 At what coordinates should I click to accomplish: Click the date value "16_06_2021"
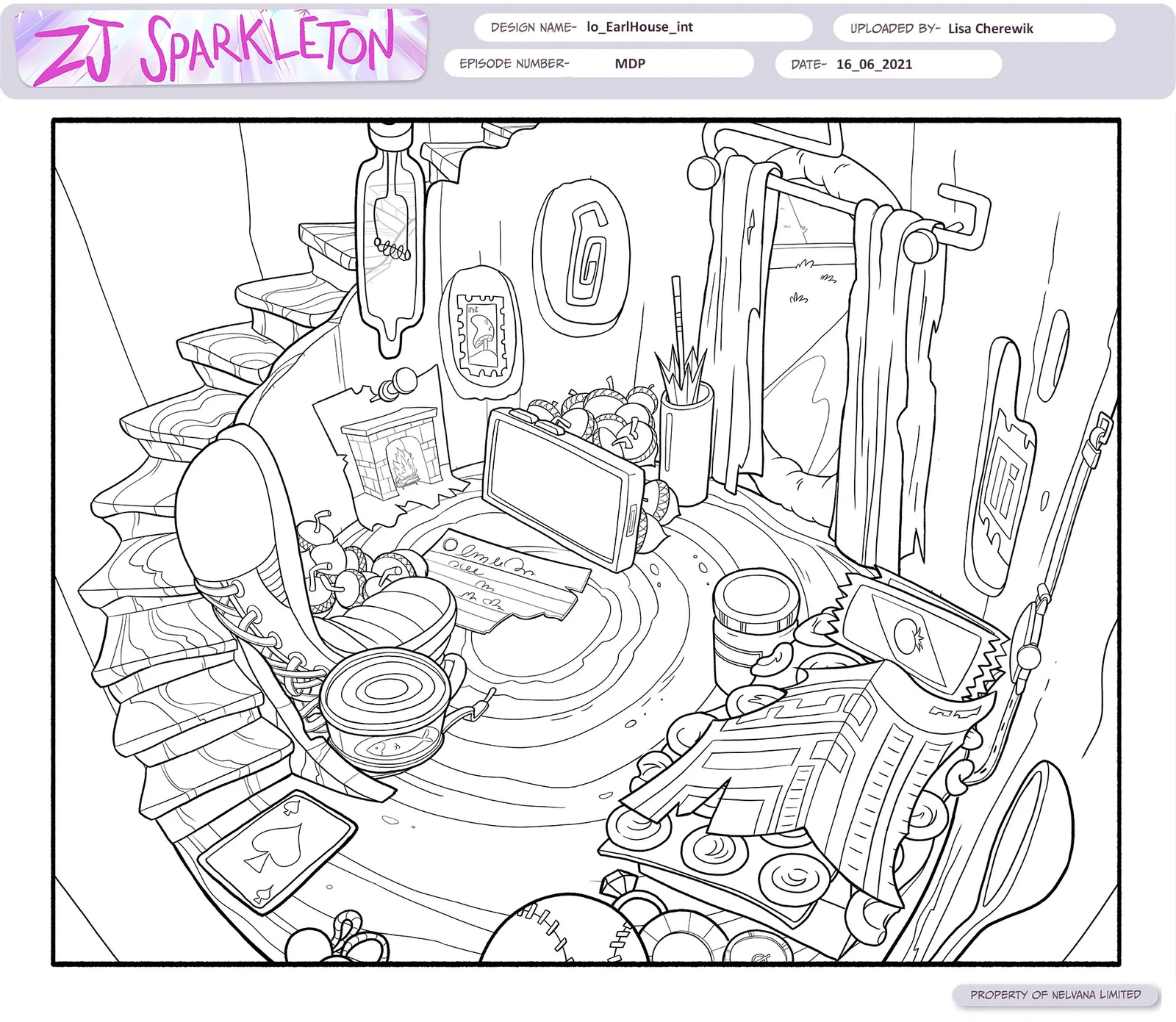click(x=874, y=65)
